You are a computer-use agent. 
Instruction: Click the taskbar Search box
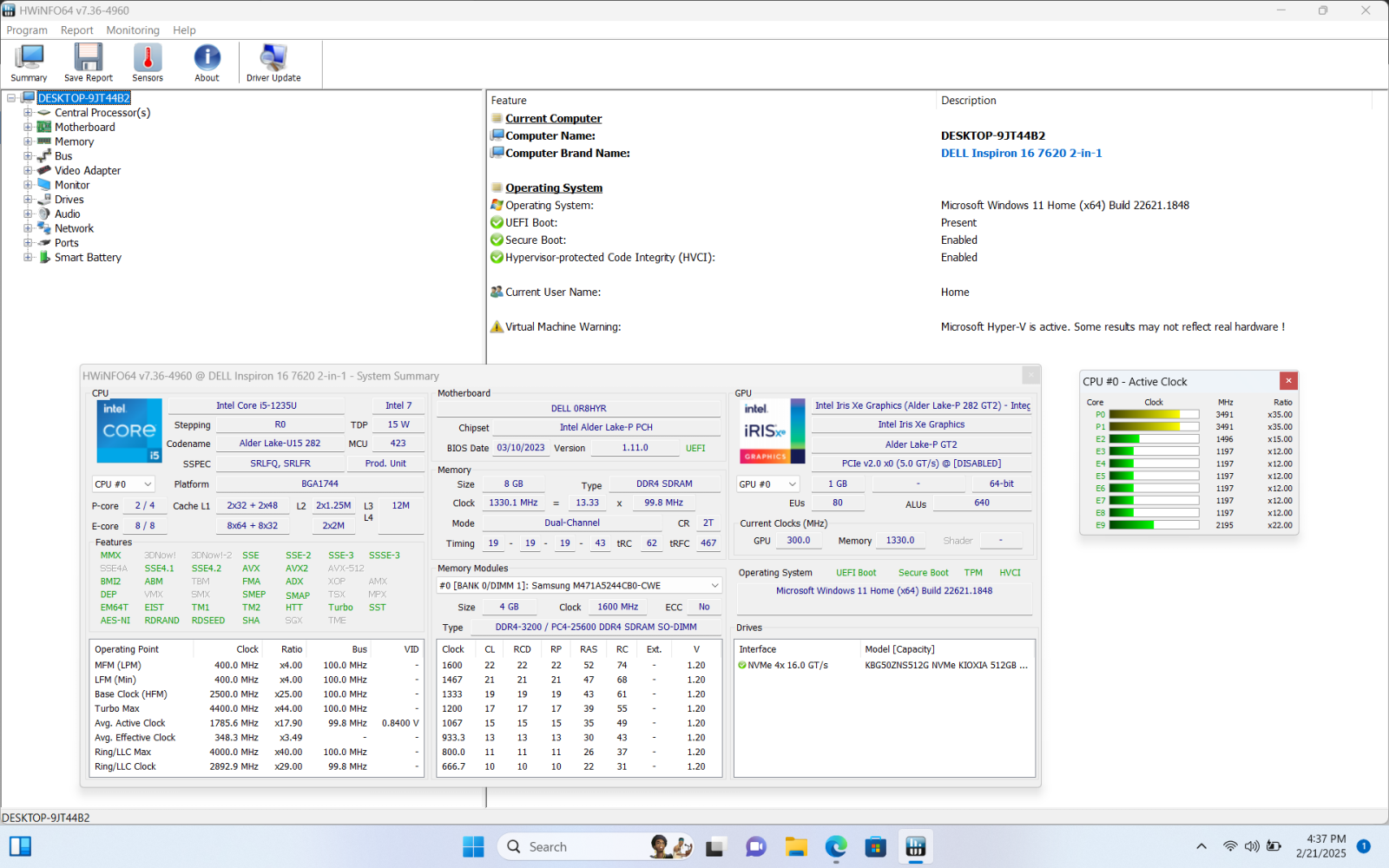pos(573,847)
